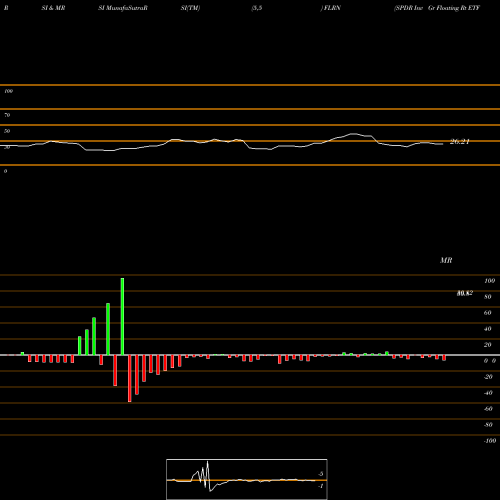Click the -1 label in mini chart
Viewport: 500px width, 500px height.
coord(321,486)
